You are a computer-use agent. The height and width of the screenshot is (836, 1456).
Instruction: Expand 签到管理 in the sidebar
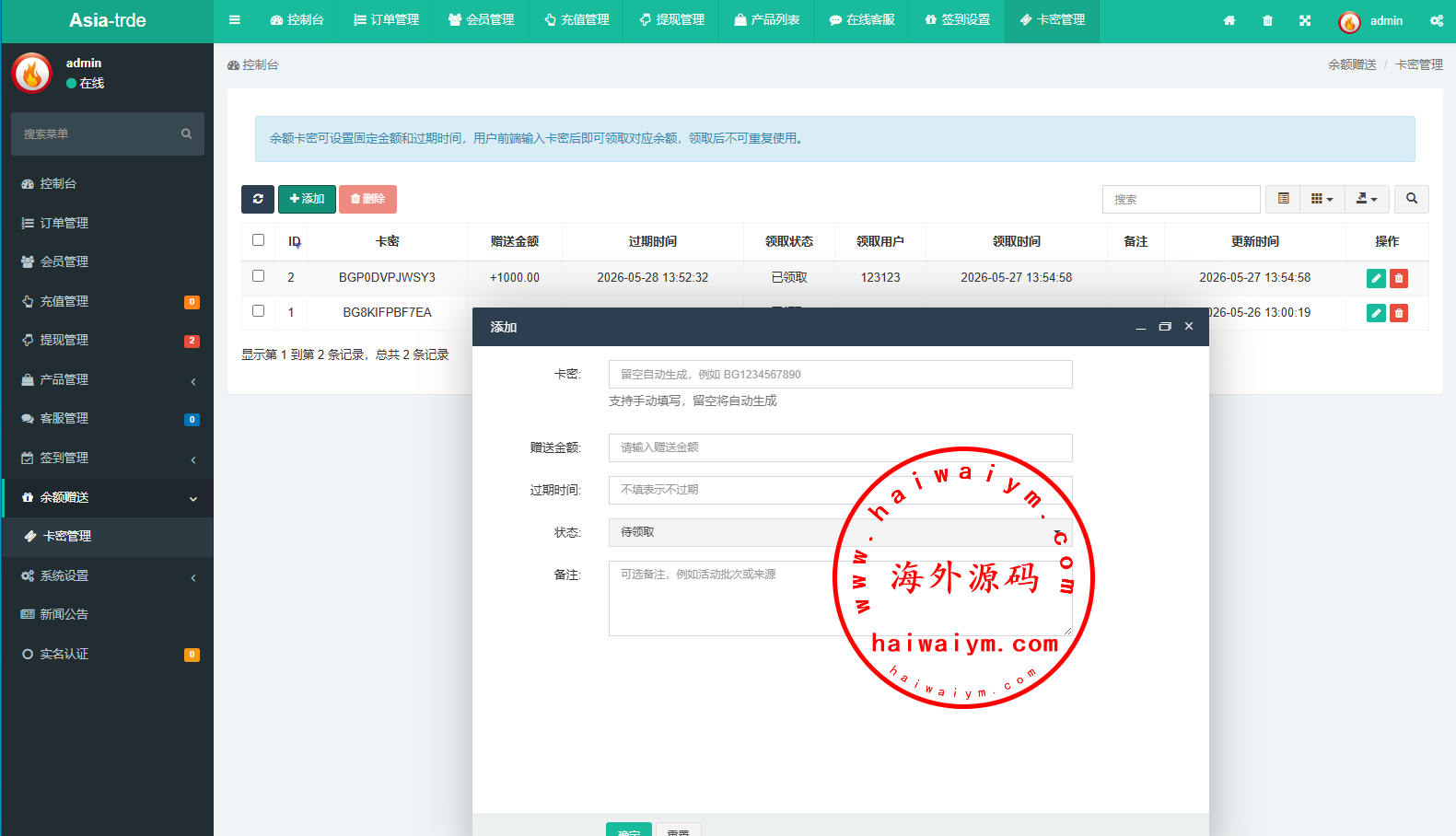click(x=108, y=458)
